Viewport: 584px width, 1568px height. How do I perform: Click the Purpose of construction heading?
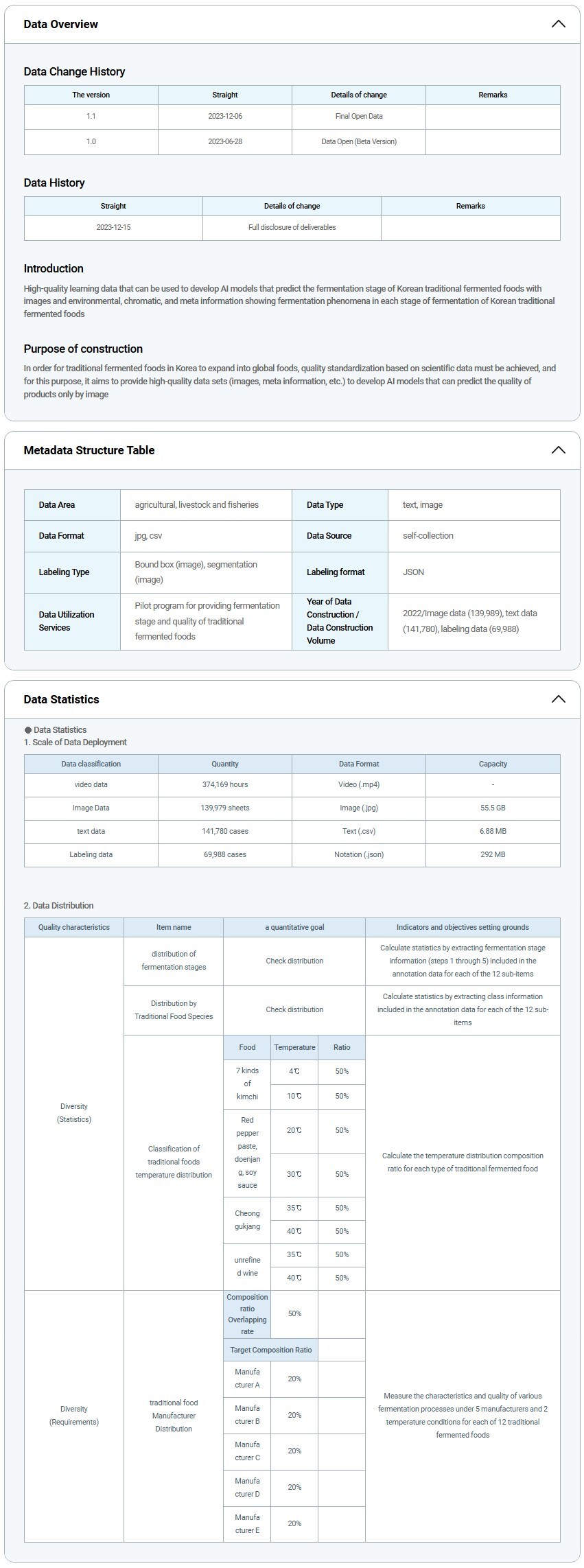83,349
